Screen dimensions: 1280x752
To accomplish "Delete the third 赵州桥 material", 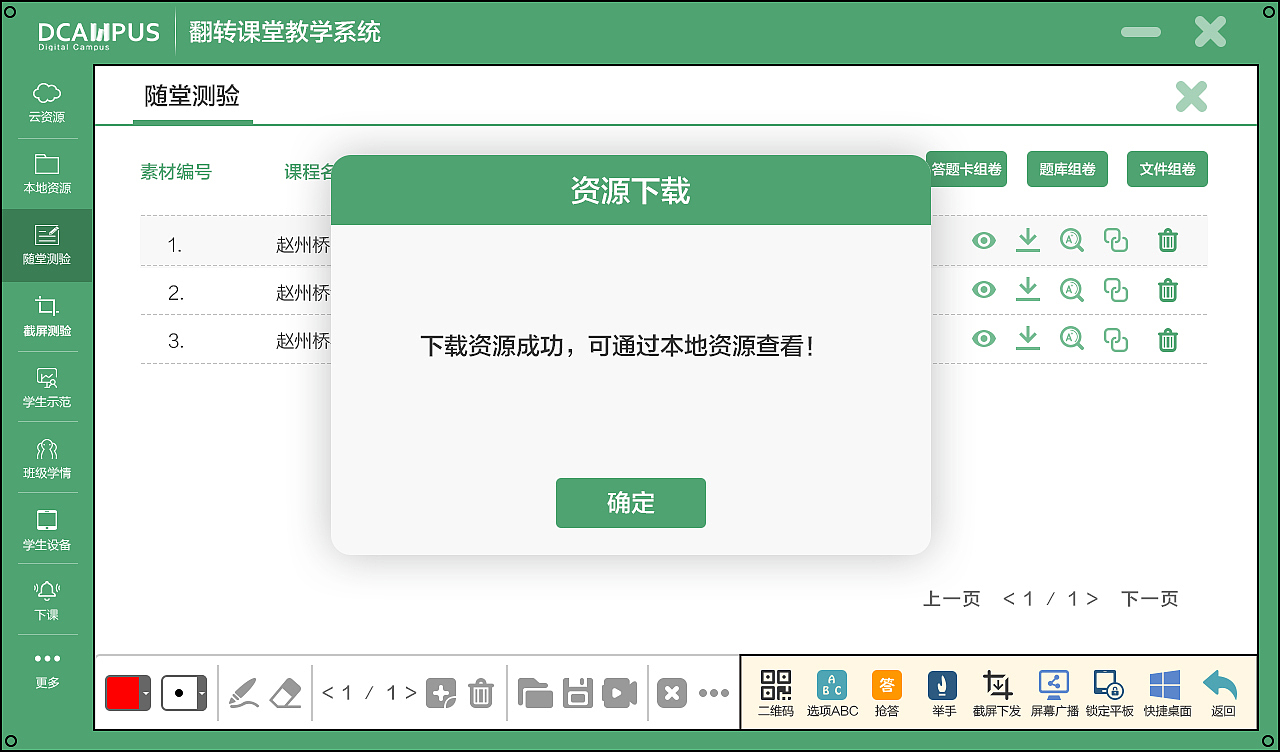I will point(1167,338).
